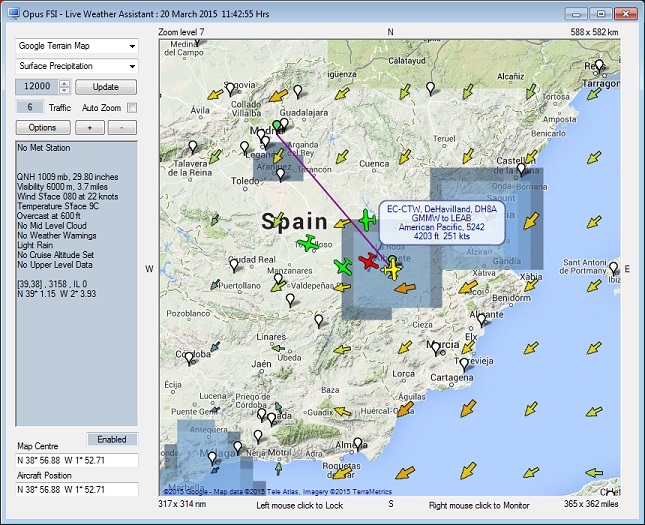Image resolution: width=645 pixels, height=525 pixels.
Task: Zoom out with the minus button
Action: [x=122, y=128]
